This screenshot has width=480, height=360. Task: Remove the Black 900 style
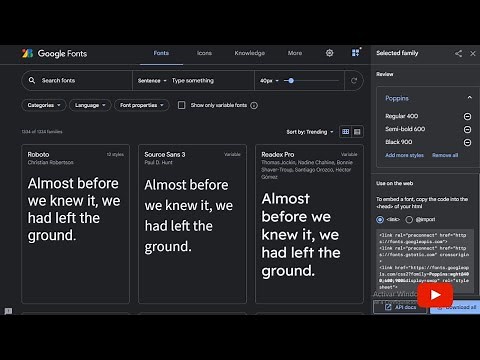[467, 142]
